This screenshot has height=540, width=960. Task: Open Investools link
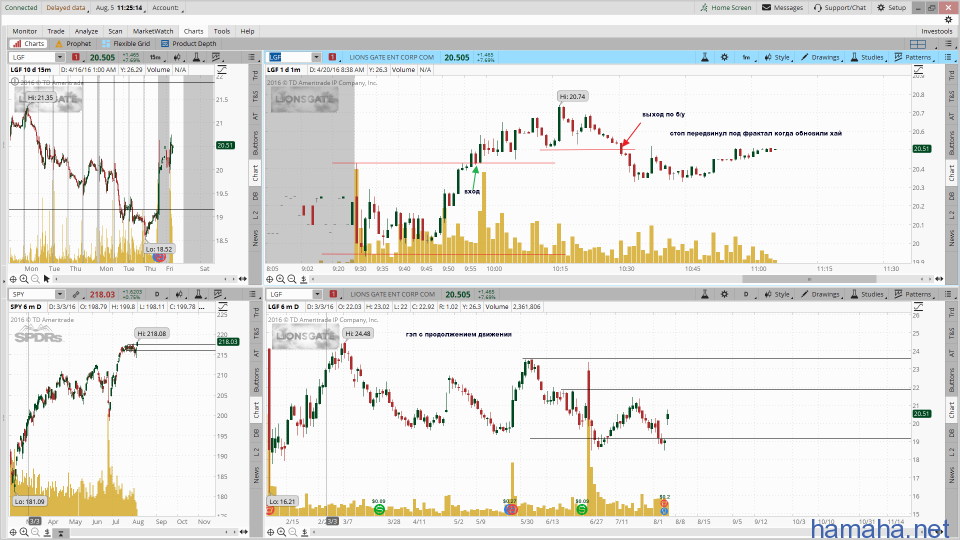tap(937, 31)
